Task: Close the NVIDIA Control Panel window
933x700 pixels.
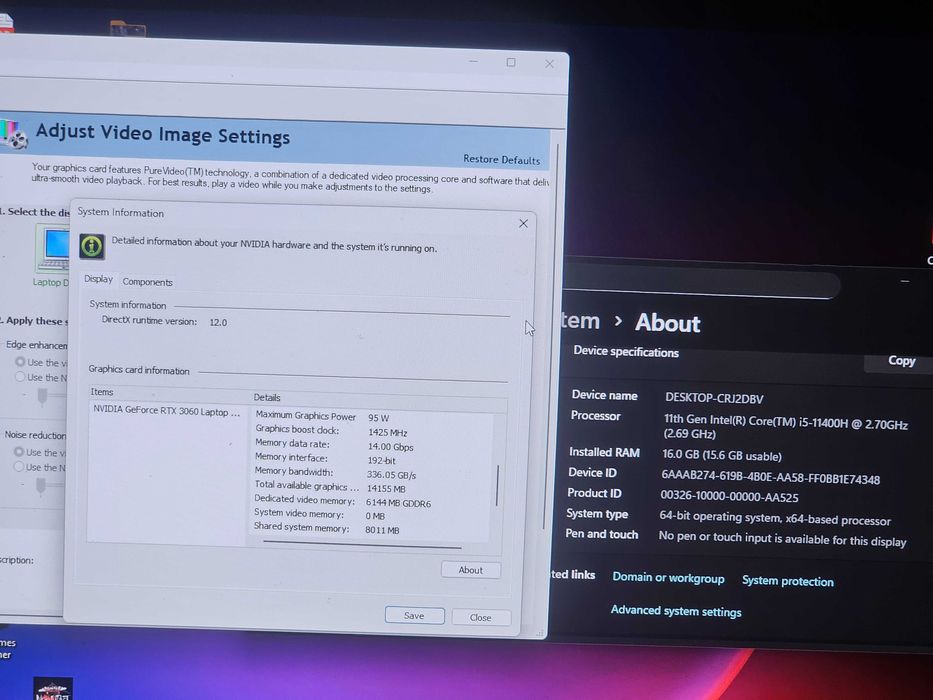Action: point(549,64)
